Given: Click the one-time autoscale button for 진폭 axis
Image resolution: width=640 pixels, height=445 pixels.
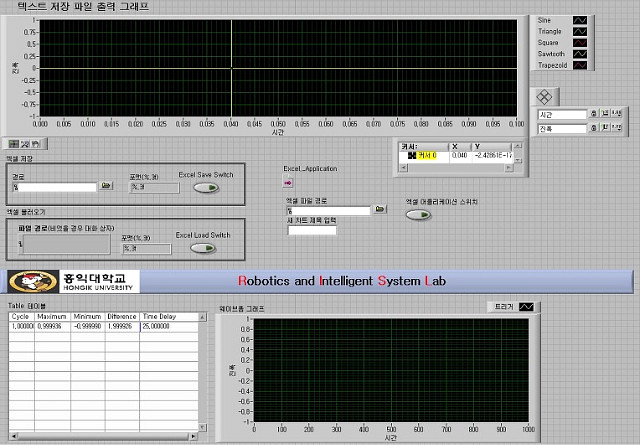Looking at the screenshot, I should [x=605, y=128].
